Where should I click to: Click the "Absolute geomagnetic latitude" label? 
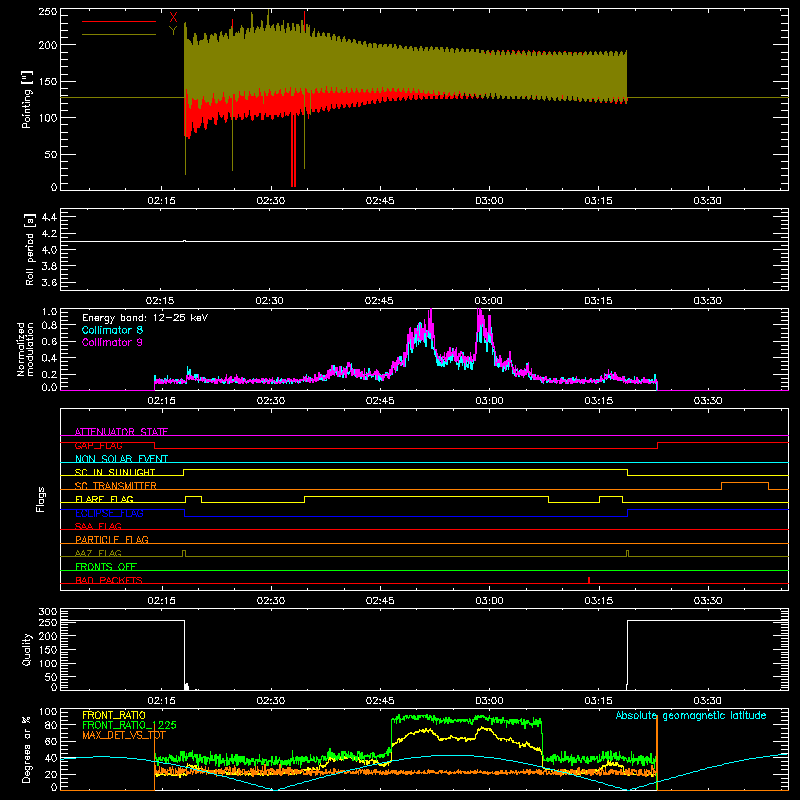click(691, 715)
